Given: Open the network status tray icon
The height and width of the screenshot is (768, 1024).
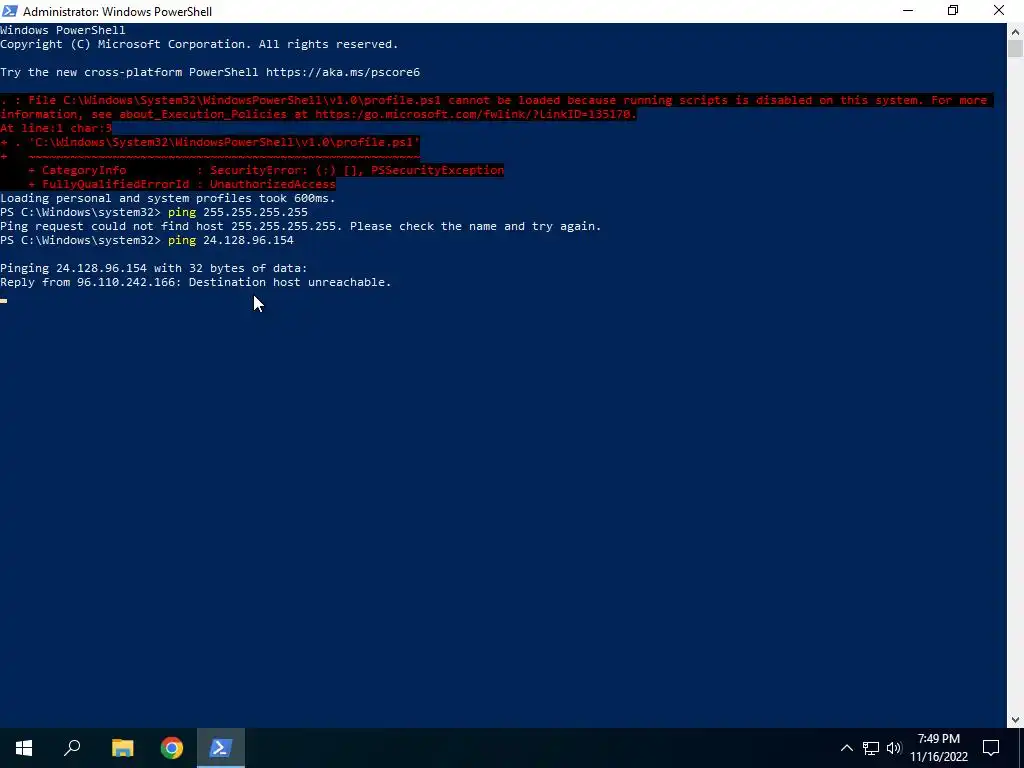Looking at the screenshot, I should (871, 748).
